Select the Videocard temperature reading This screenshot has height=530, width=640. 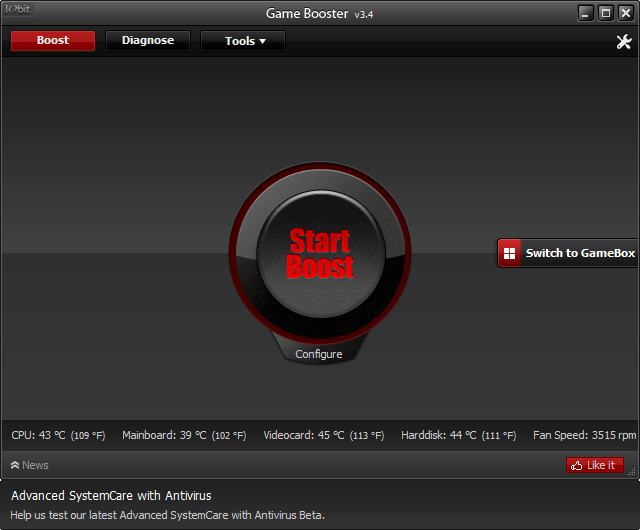[323, 435]
